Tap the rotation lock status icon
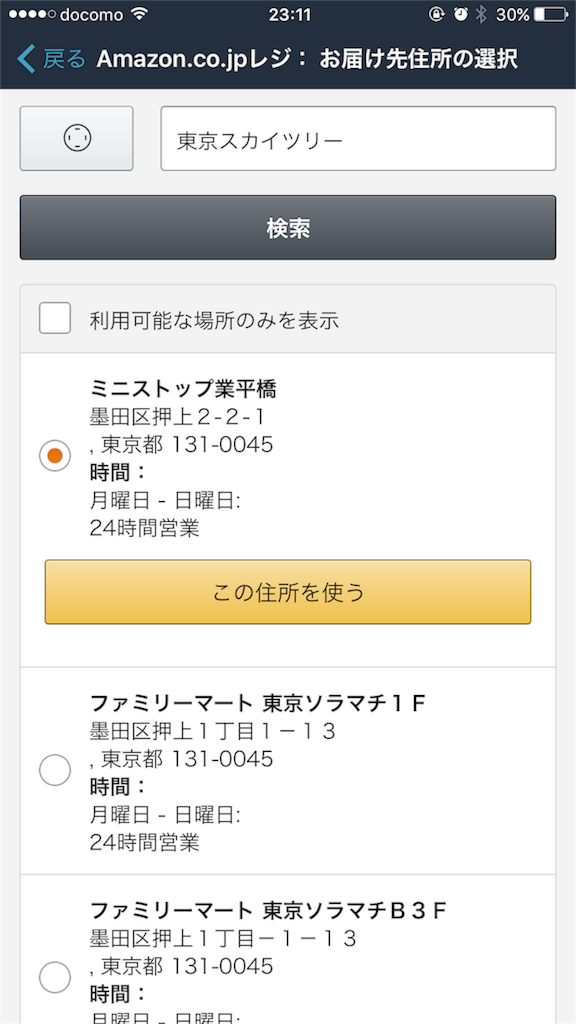576x1024 pixels. click(x=437, y=14)
